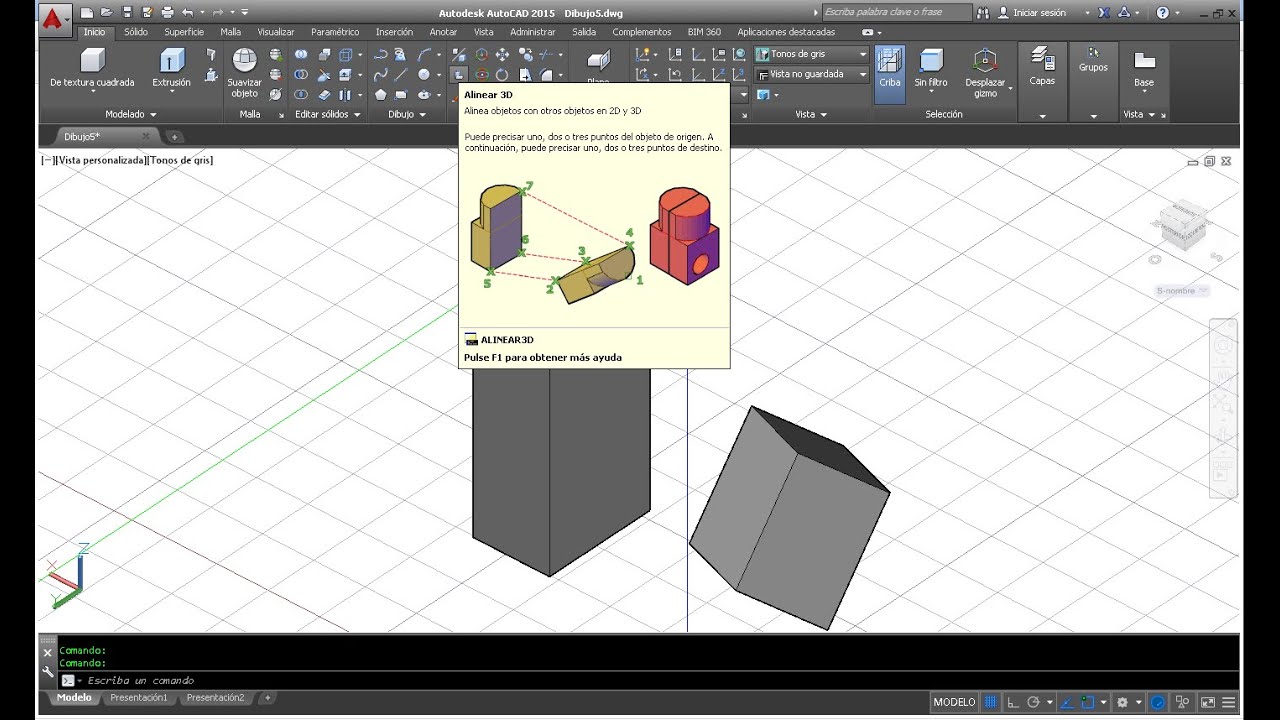Click the Open file icon in quick access toolbar
This screenshot has height=720, width=1280.
pos(107,13)
